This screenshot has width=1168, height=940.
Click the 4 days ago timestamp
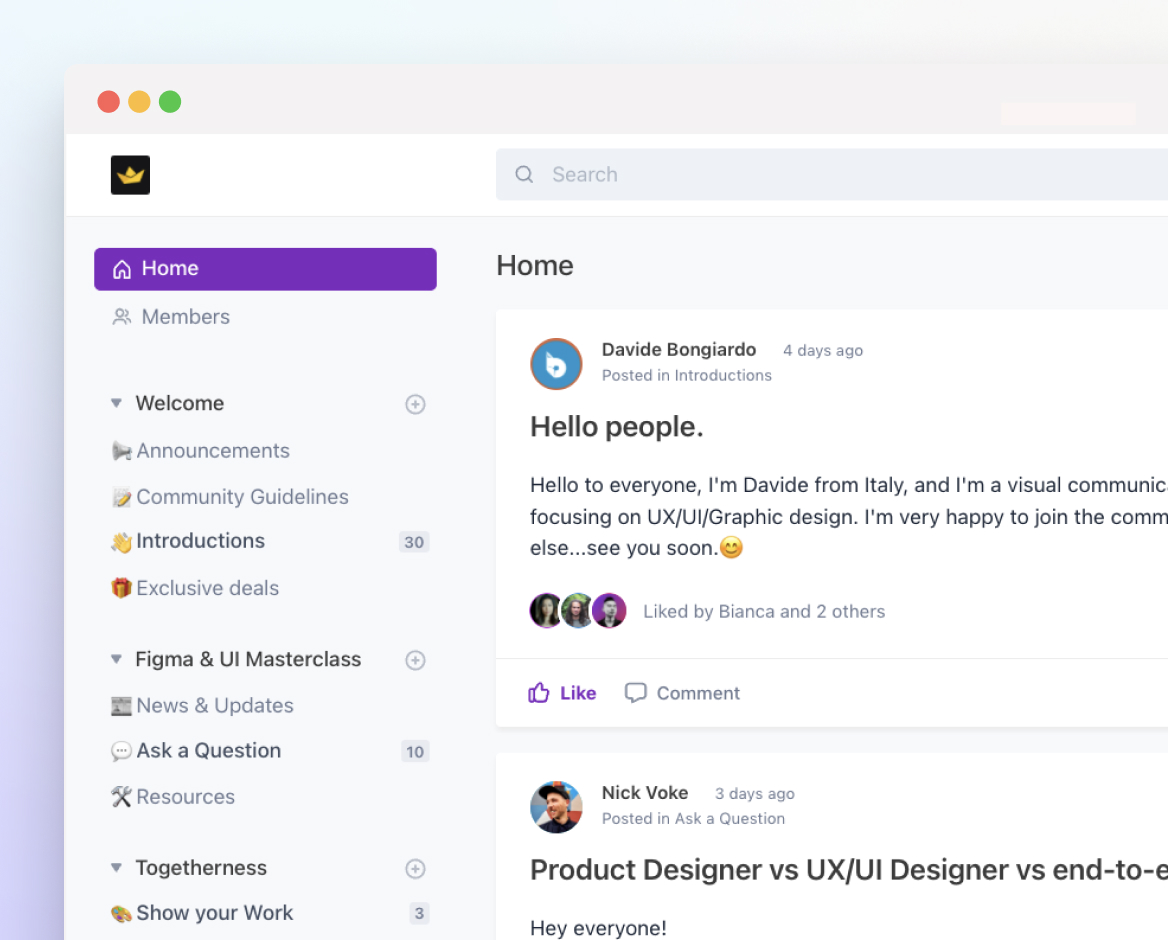823,350
